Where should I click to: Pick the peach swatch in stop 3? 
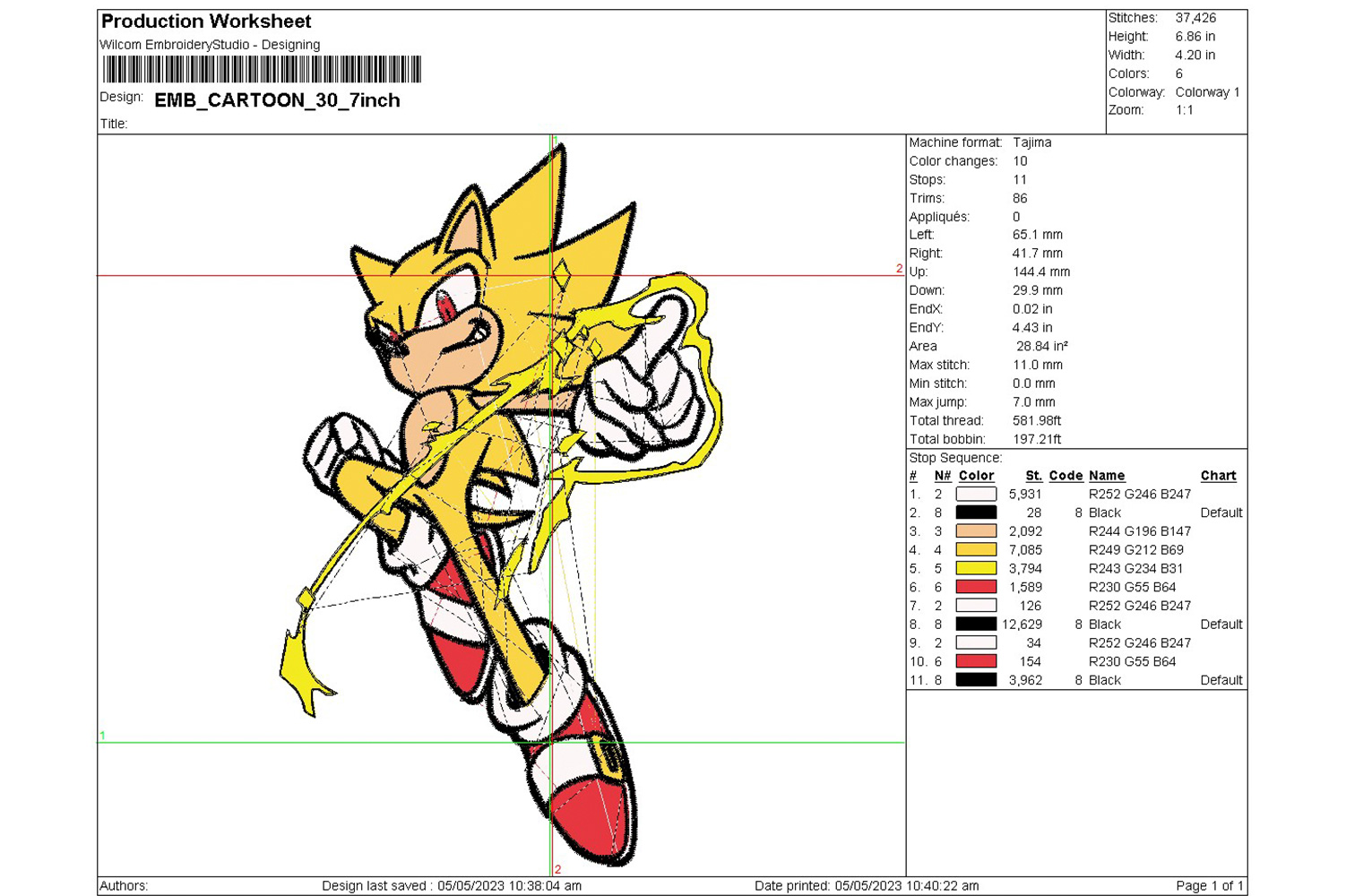pyautogui.click(x=976, y=531)
